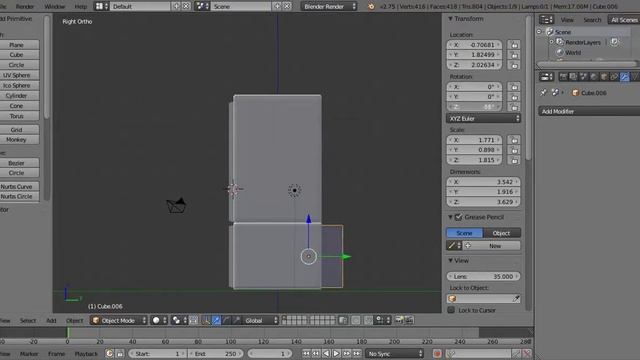Add a Cylinder primitive
640x360 pixels.
(17, 96)
